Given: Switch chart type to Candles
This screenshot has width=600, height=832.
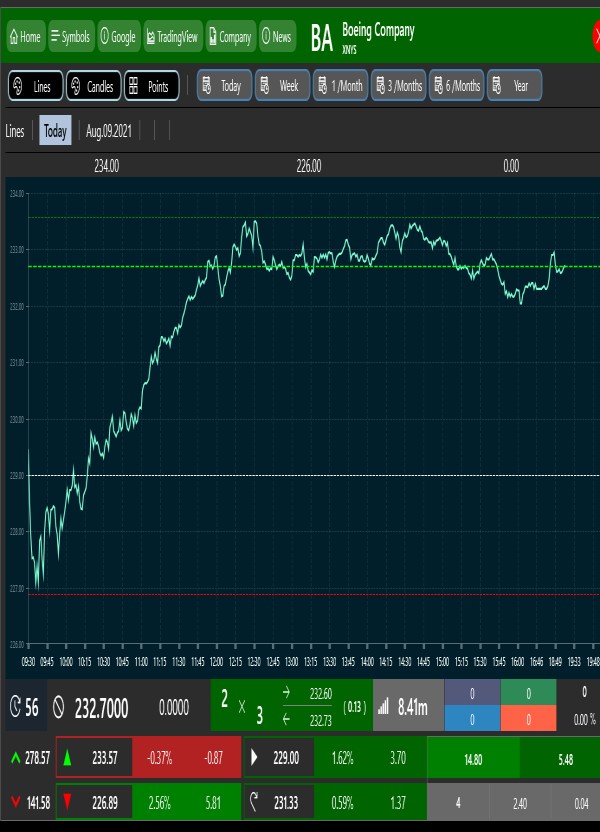Looking at the screenshot, I should tap(93, 86).
